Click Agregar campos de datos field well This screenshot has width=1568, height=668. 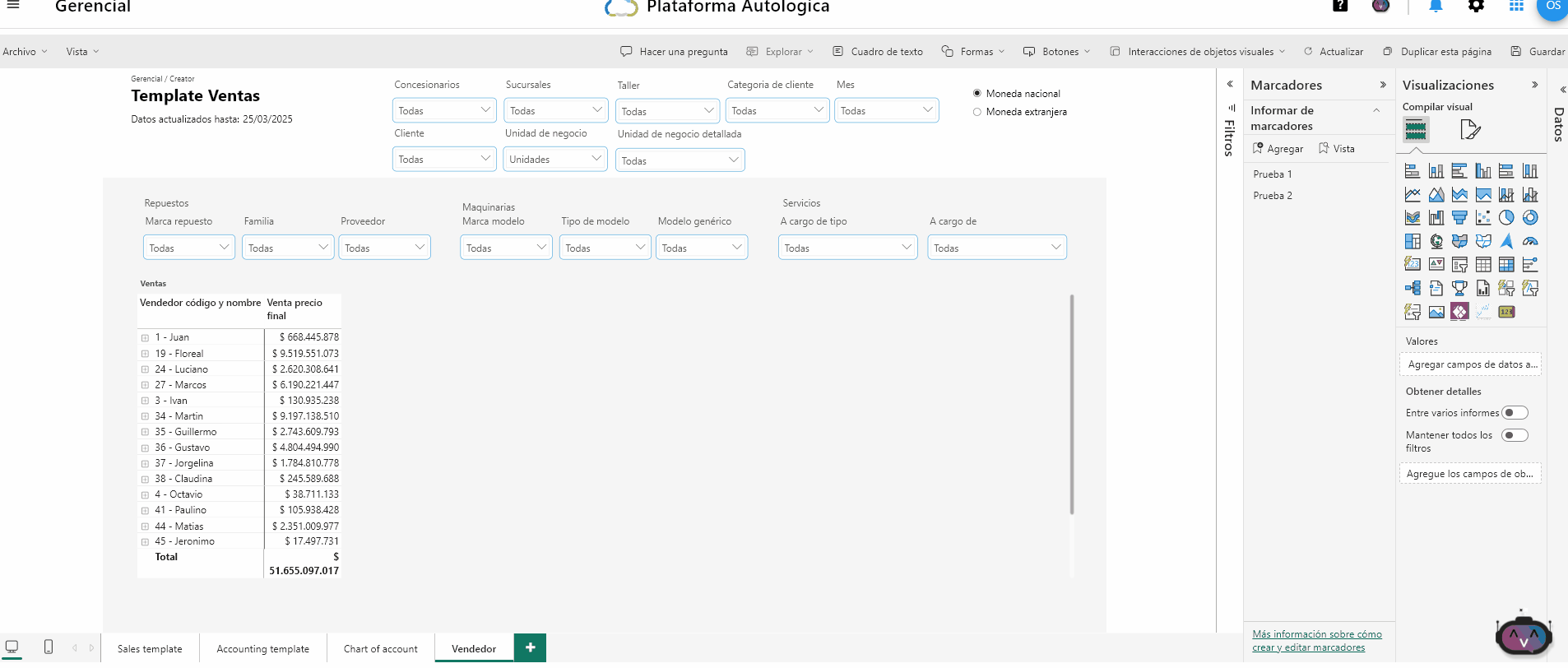pyautogui.click(x=1470, y=364)
